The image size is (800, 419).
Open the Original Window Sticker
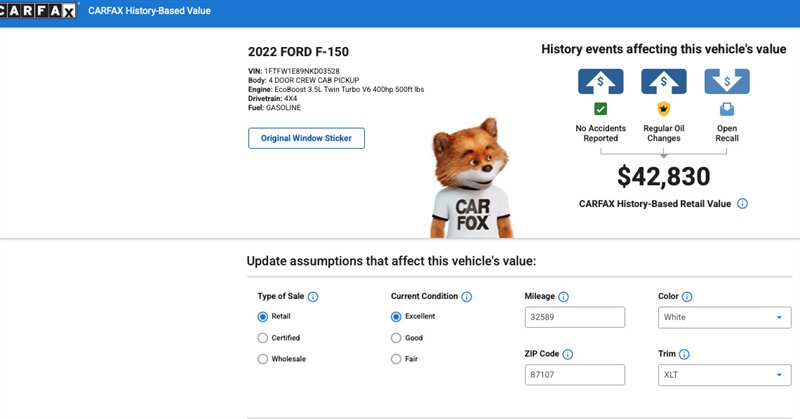pos(306,138)
